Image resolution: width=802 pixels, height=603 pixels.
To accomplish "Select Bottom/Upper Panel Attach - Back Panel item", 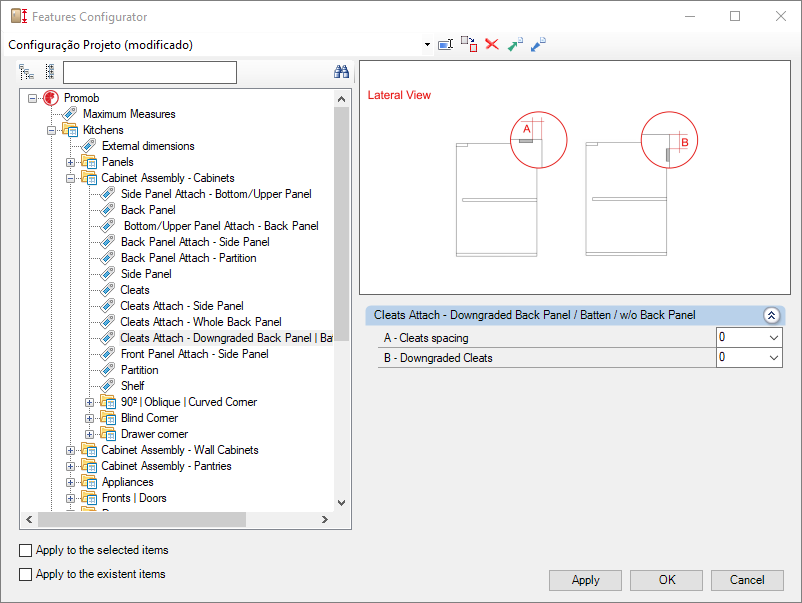I will 221,226.
